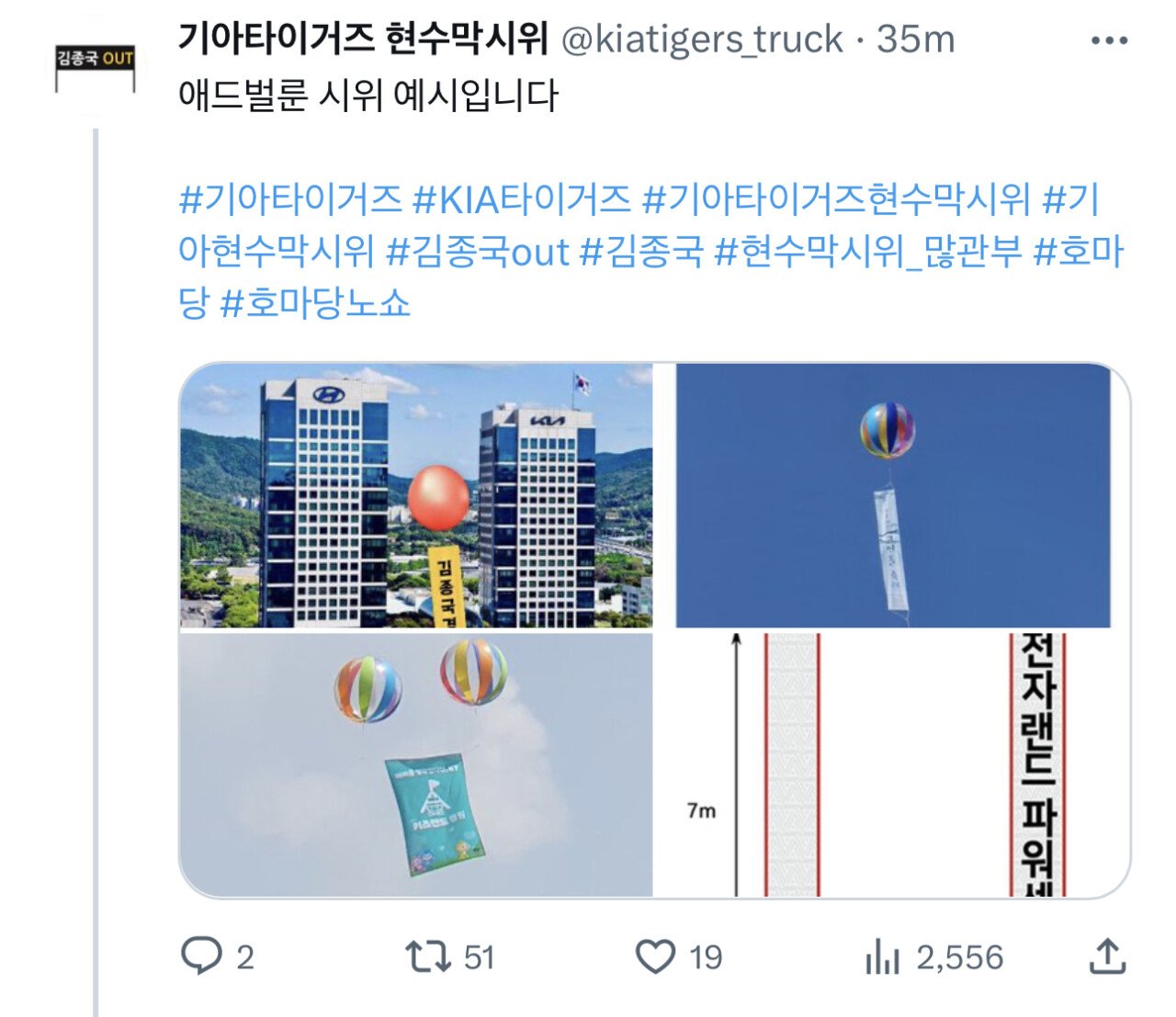Open the two balloons green banner photo
Image resolution: width=1176 pixels, height=1017 pixels.
click(416, 764)
